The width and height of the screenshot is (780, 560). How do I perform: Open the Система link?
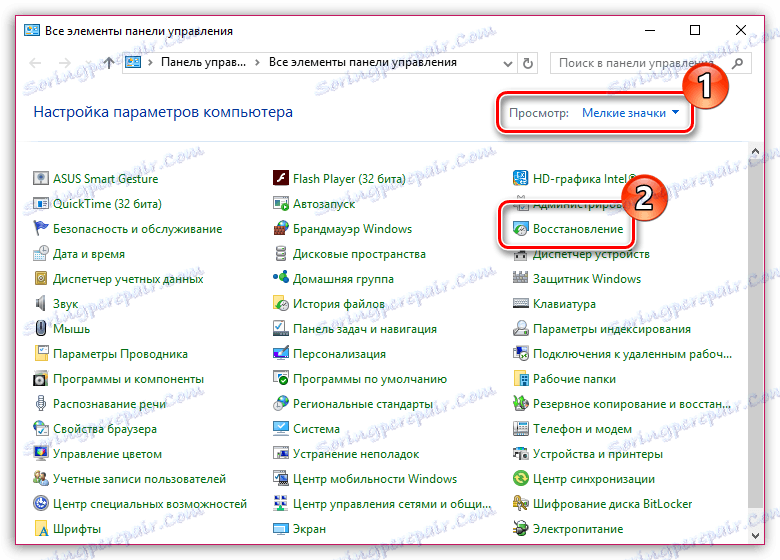[316, 429]
